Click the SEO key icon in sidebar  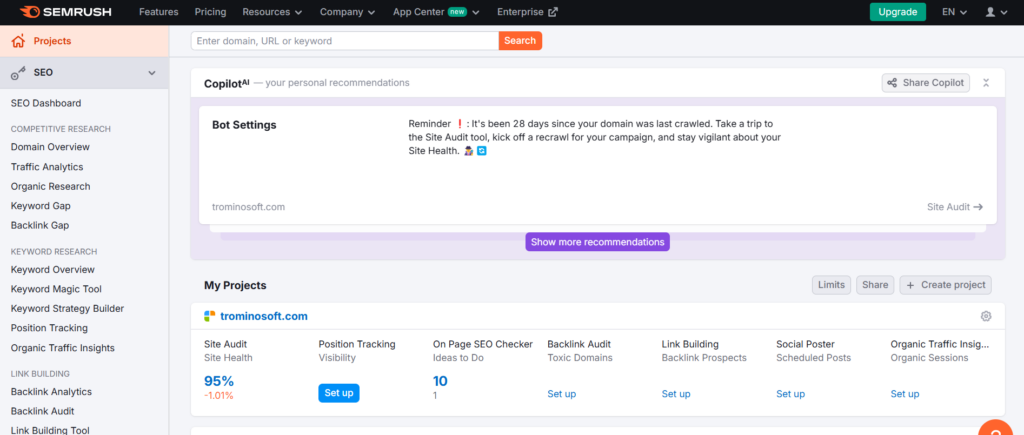tap(18, 72)
